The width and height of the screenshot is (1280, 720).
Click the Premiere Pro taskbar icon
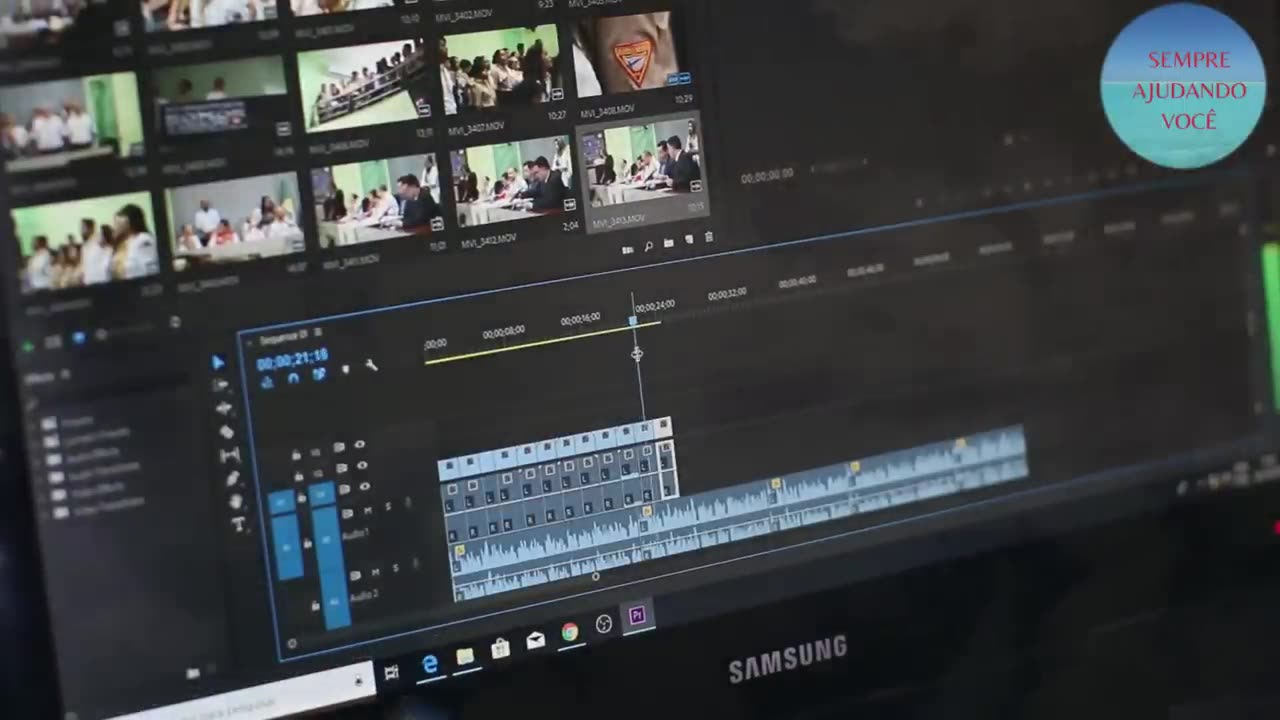(x=637, y=615)
